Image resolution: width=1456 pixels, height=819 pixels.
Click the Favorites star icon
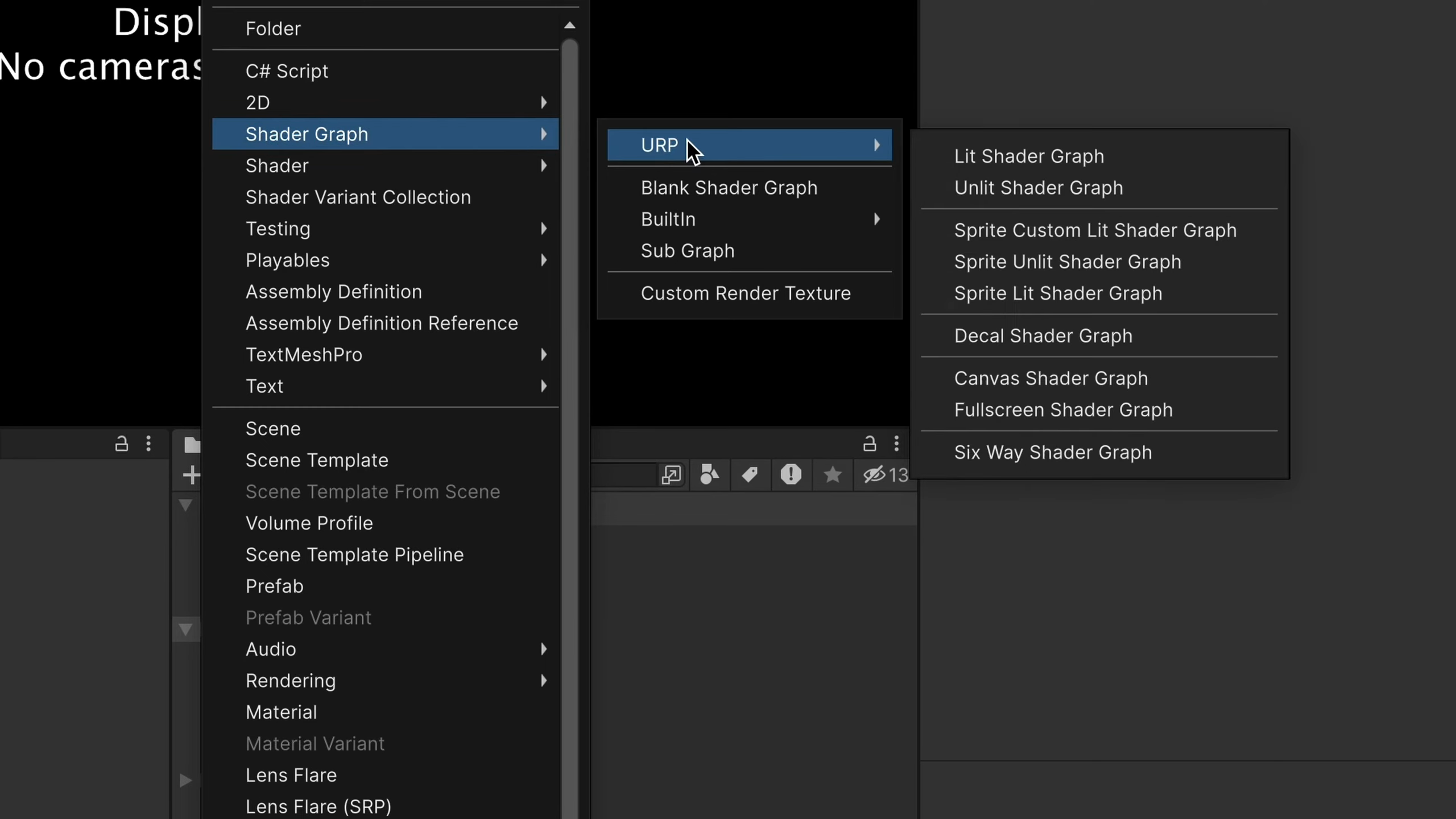832,474
